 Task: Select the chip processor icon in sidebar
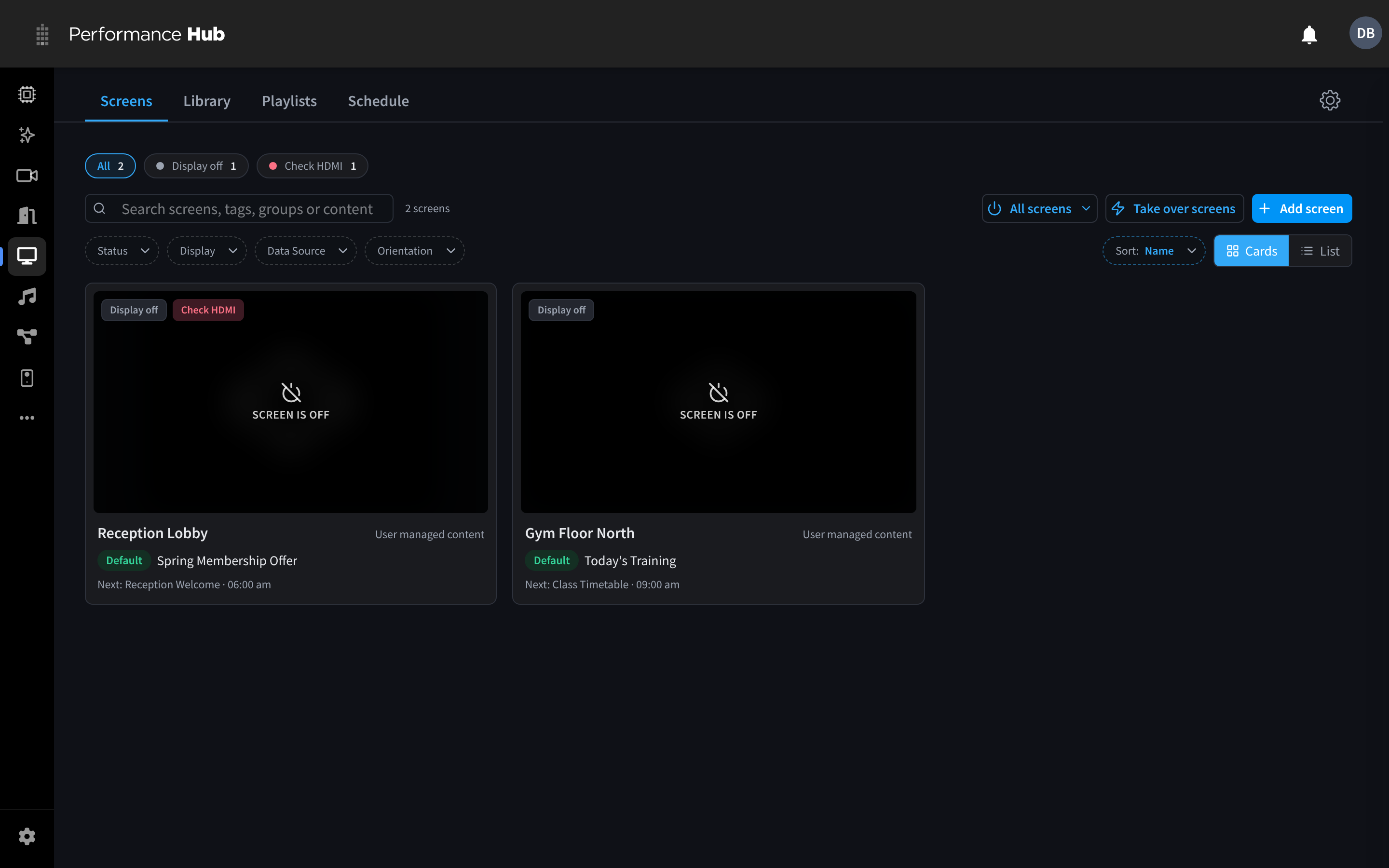click(27, 95)
